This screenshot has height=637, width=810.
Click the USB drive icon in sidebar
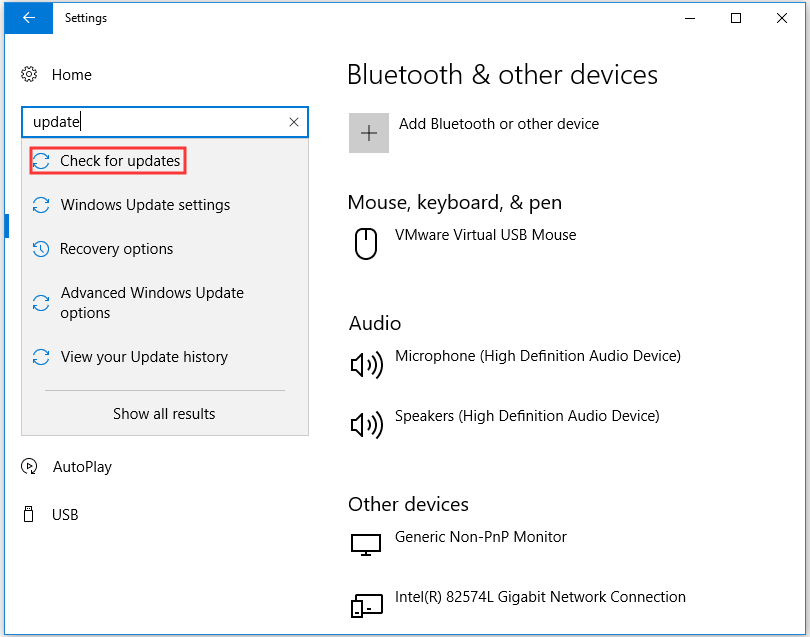tap(29, 515)
